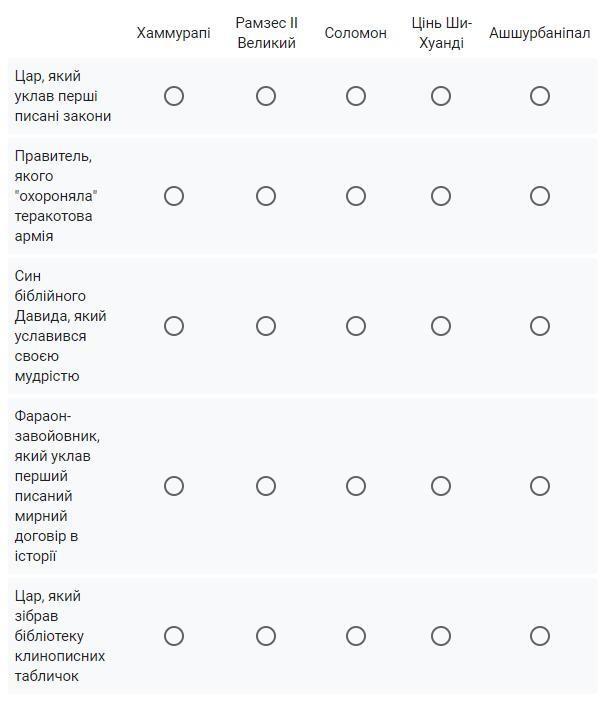Pick Ашшурбаніпал for the pharaoh-conqueror row

click(x=540, y=486)
